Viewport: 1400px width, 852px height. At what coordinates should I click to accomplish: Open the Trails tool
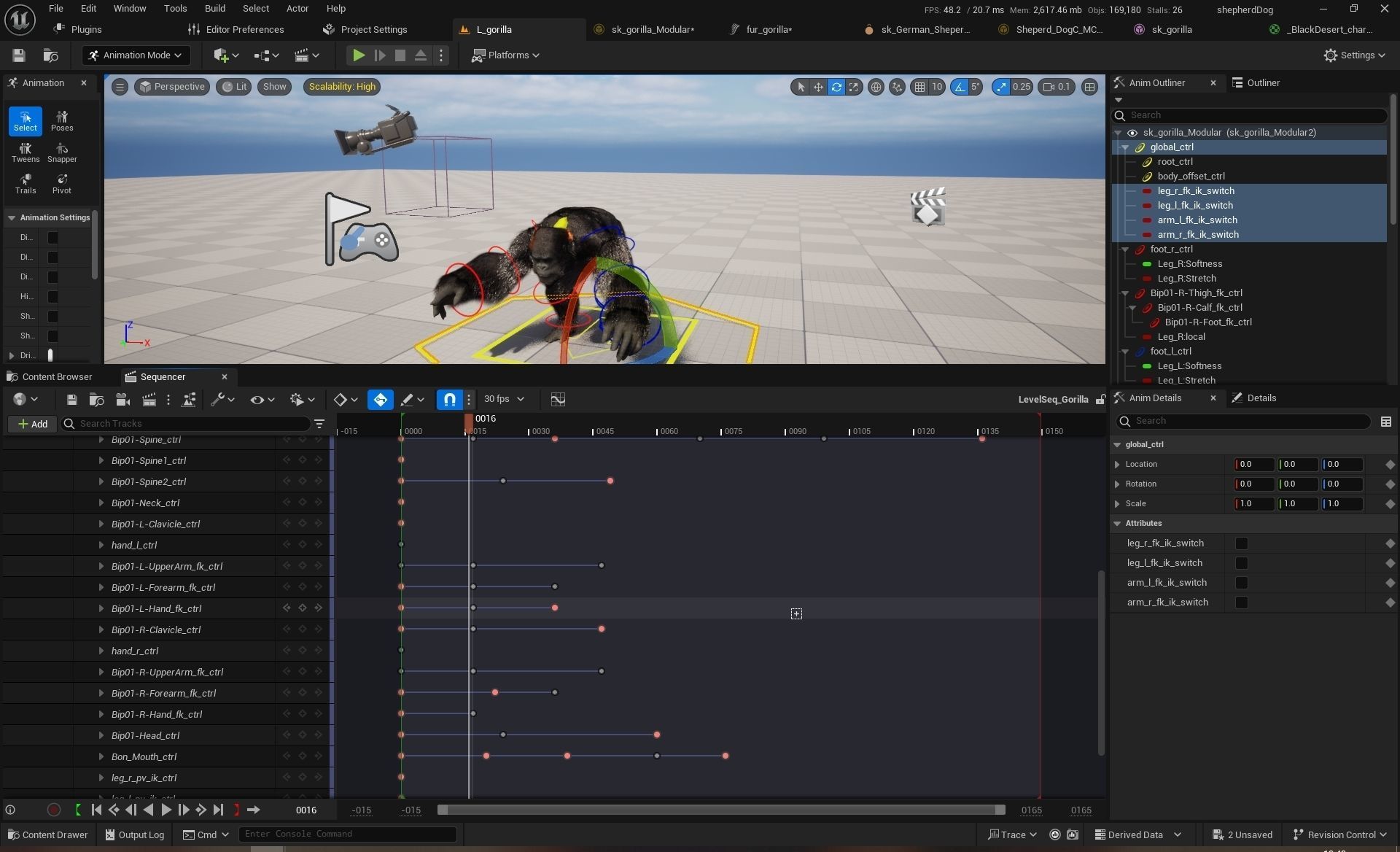point(26,184)
